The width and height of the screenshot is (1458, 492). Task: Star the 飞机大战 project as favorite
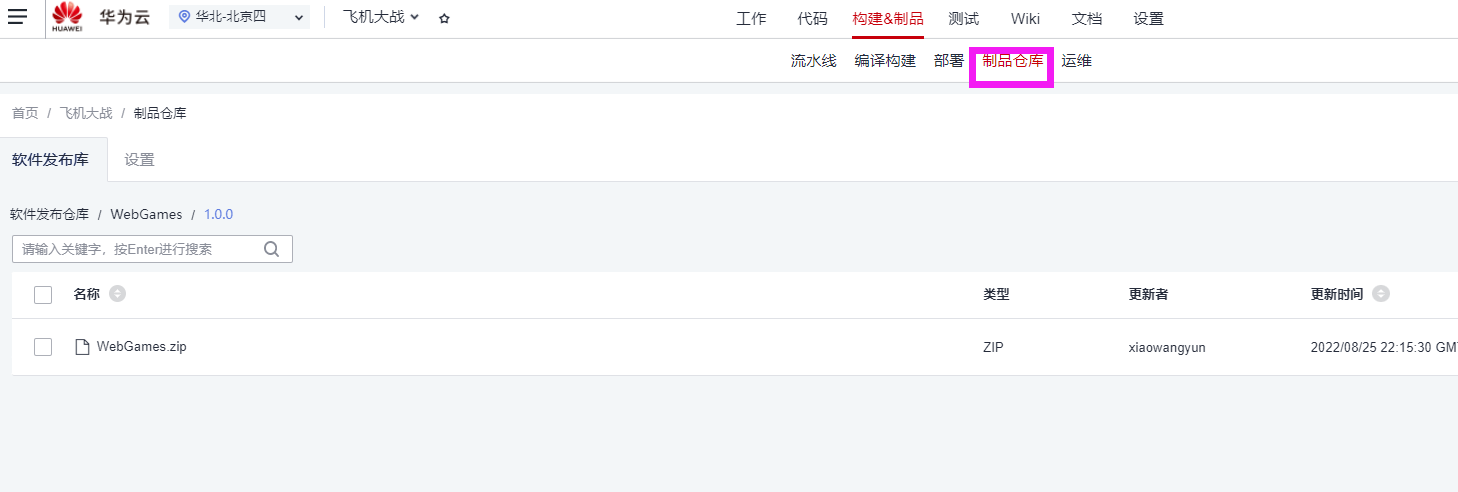coord(445,18)
